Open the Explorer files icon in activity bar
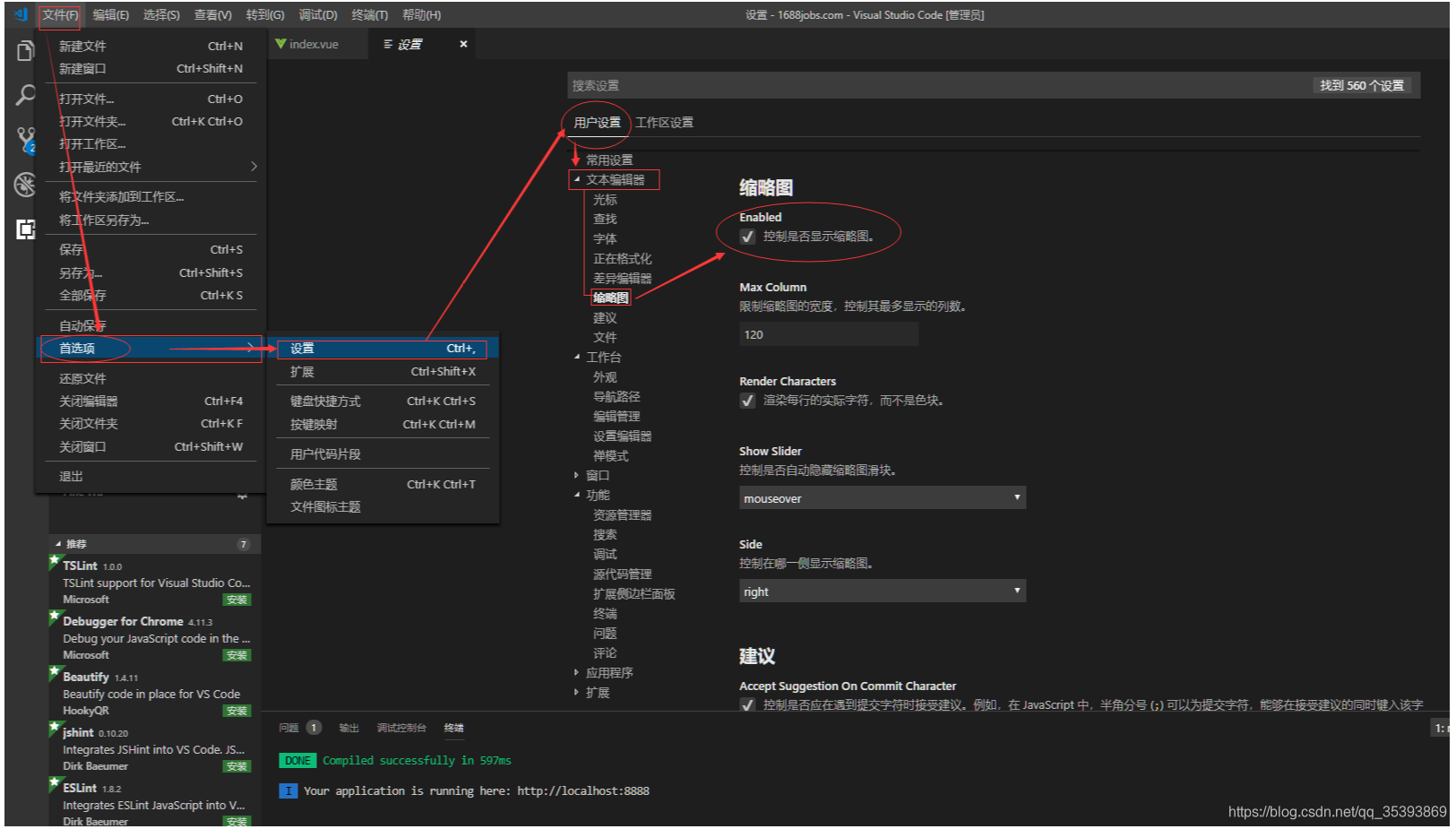 coord(25,51)
